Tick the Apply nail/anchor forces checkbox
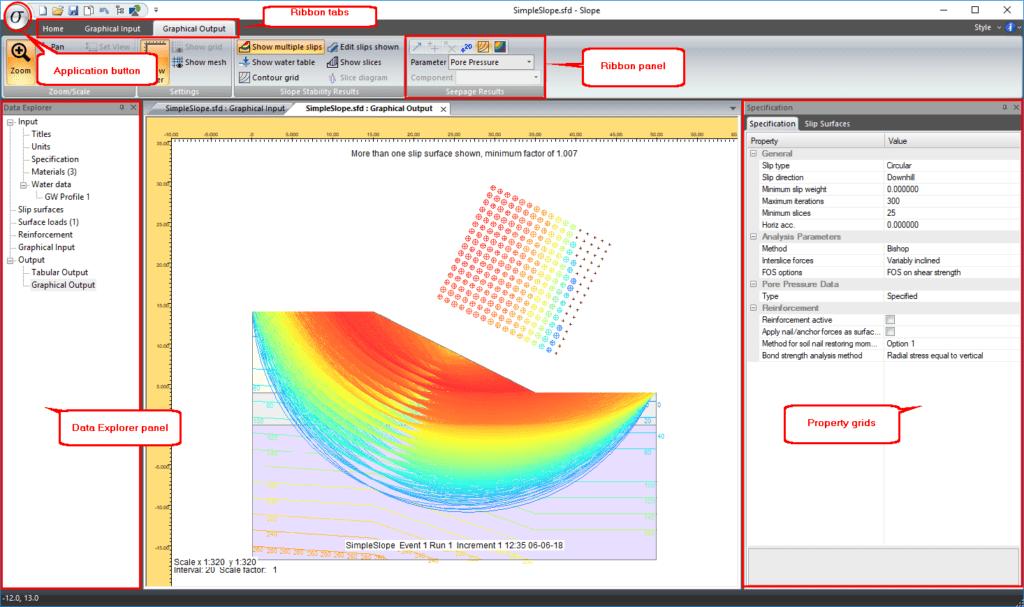This screenshot has width=1024, height=607. click(x=890, y=331)
